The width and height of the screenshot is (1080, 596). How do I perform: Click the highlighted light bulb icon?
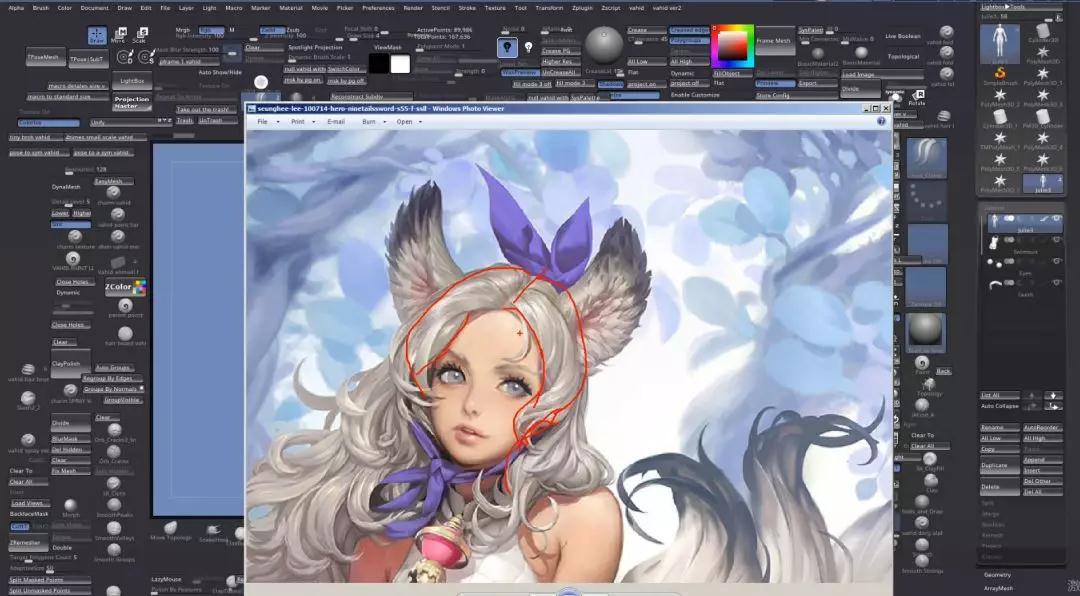[x=508, y=48]
